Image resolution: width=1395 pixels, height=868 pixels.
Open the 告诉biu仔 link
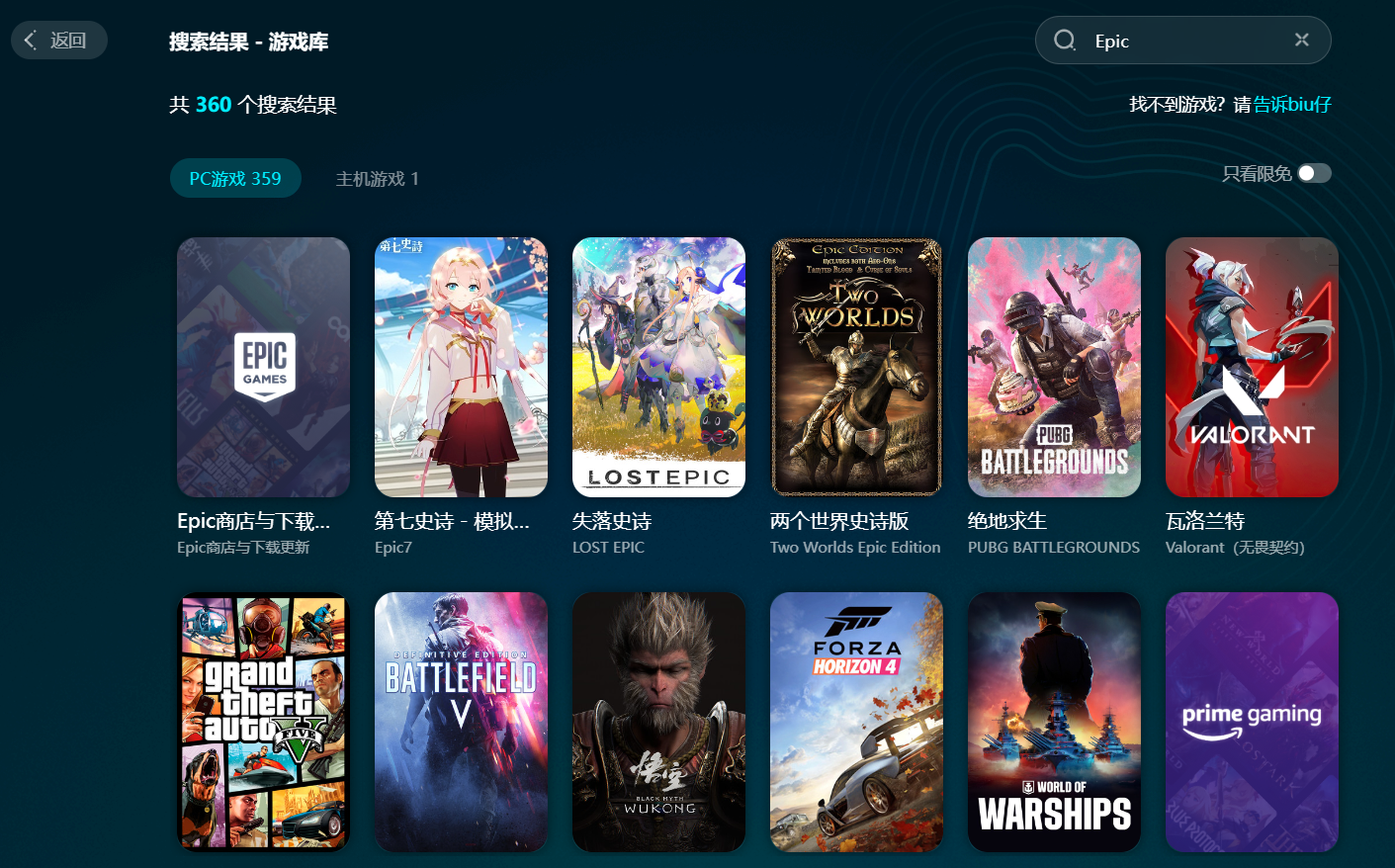[1292, 104]
